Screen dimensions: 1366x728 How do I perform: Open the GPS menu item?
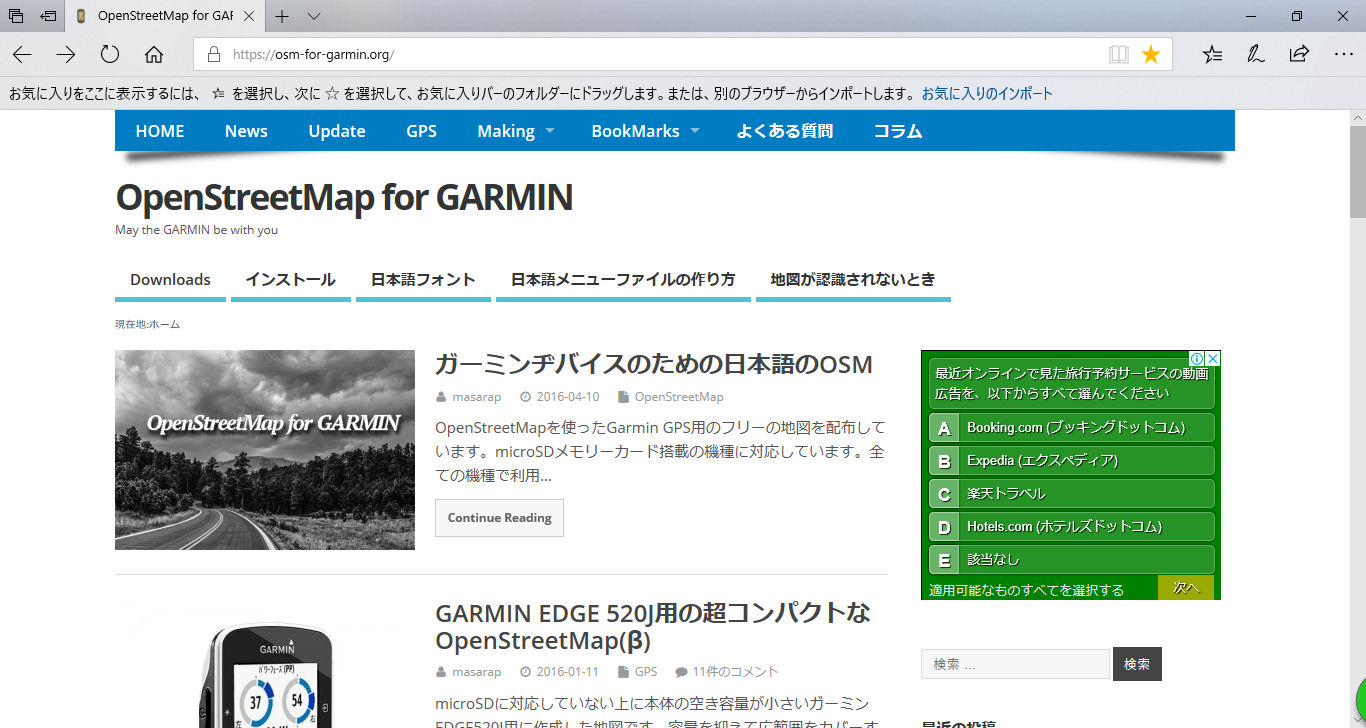(x=422, y=131)
